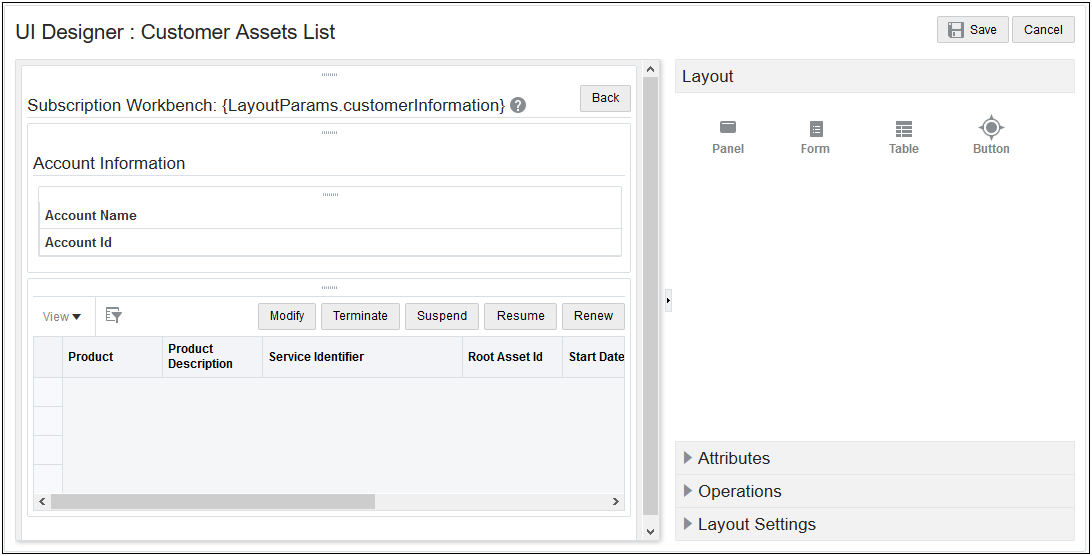Image resolution: width=1092 pixels, height=556 pixels.
Task: Select the Form layout icon
Action: (816, 129)
